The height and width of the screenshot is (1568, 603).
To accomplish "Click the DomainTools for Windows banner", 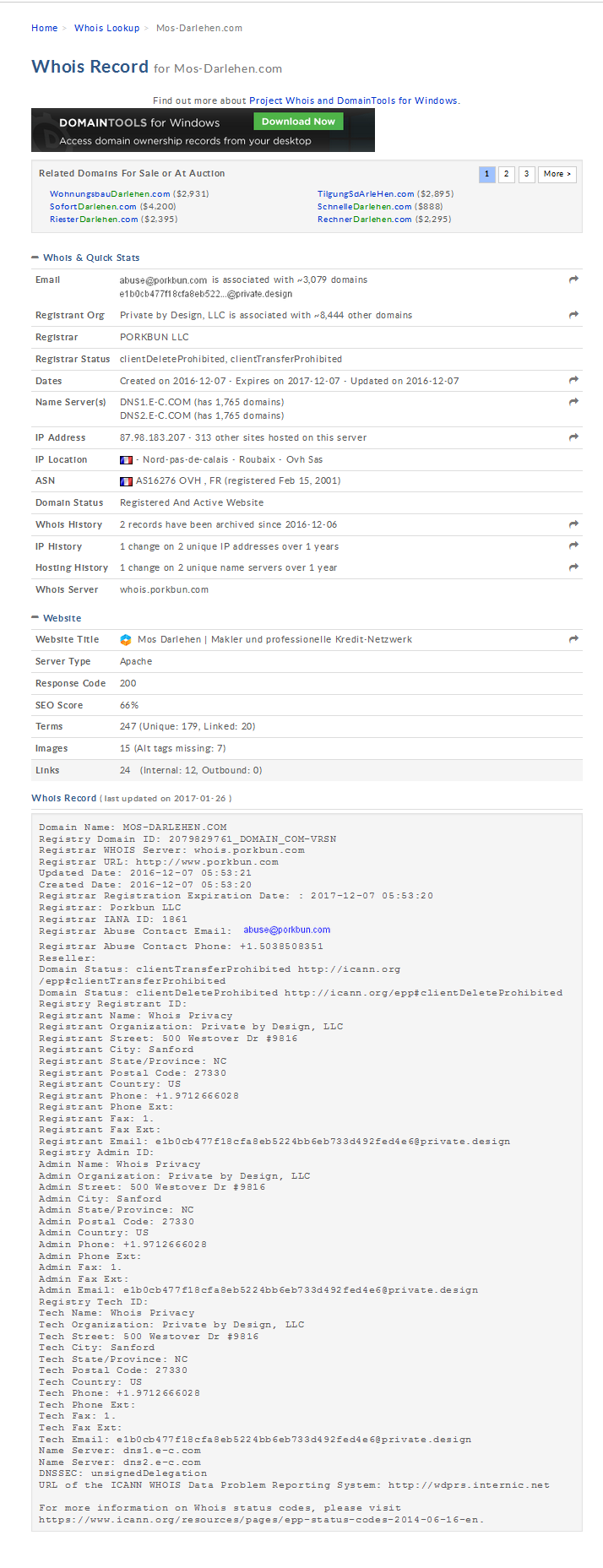I will 203,130.
